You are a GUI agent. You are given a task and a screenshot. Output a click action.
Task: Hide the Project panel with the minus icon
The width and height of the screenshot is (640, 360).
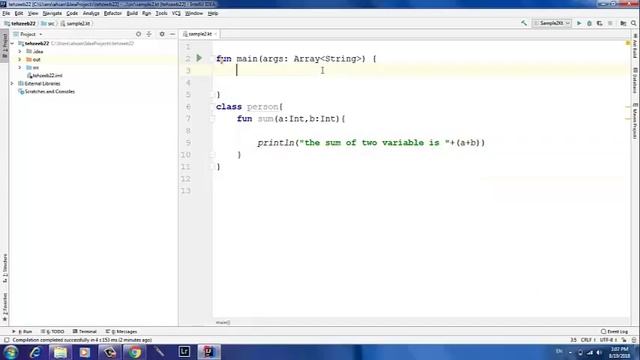(x=172, y=34)
